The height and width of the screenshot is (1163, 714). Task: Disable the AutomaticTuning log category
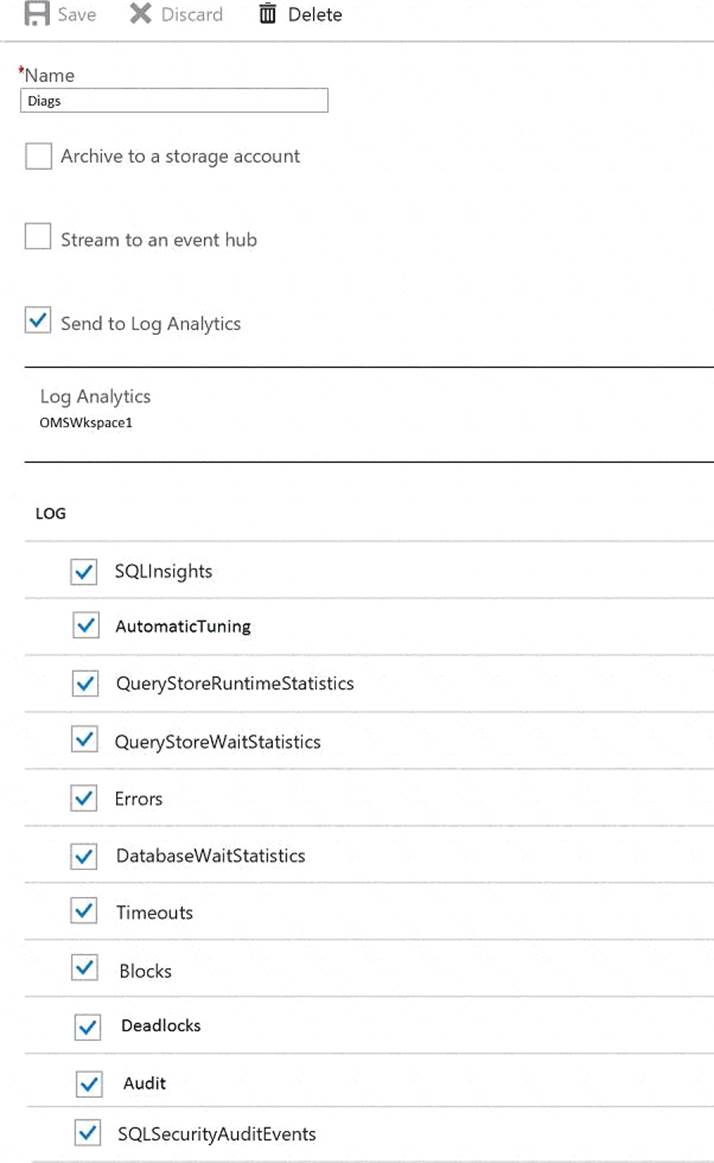coord(86,626)
